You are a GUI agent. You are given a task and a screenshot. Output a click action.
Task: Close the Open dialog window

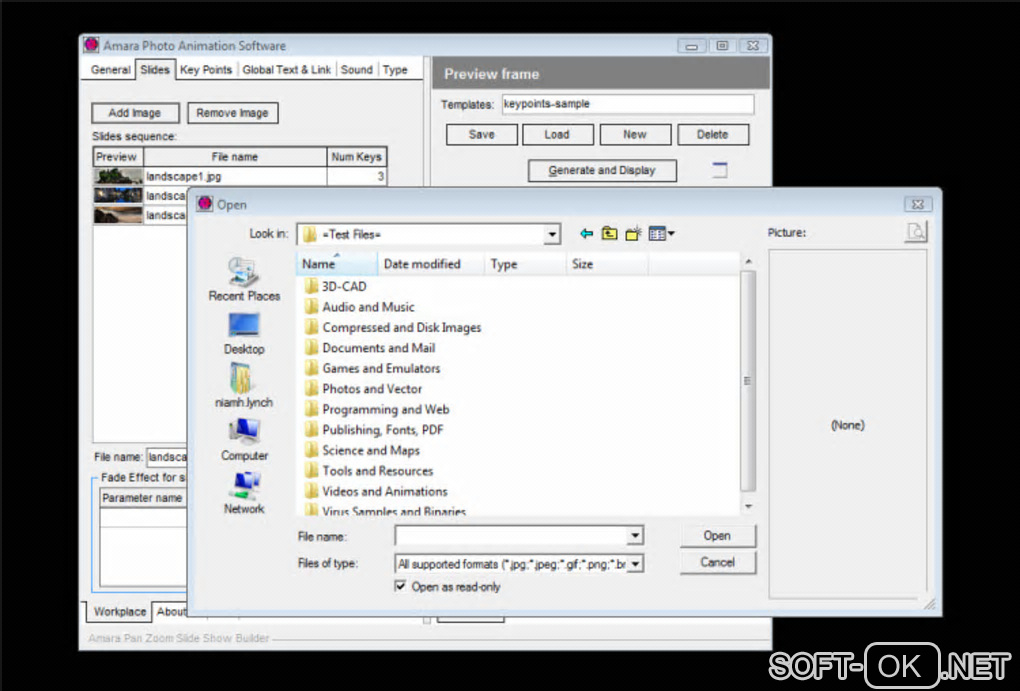coord(918,204)
